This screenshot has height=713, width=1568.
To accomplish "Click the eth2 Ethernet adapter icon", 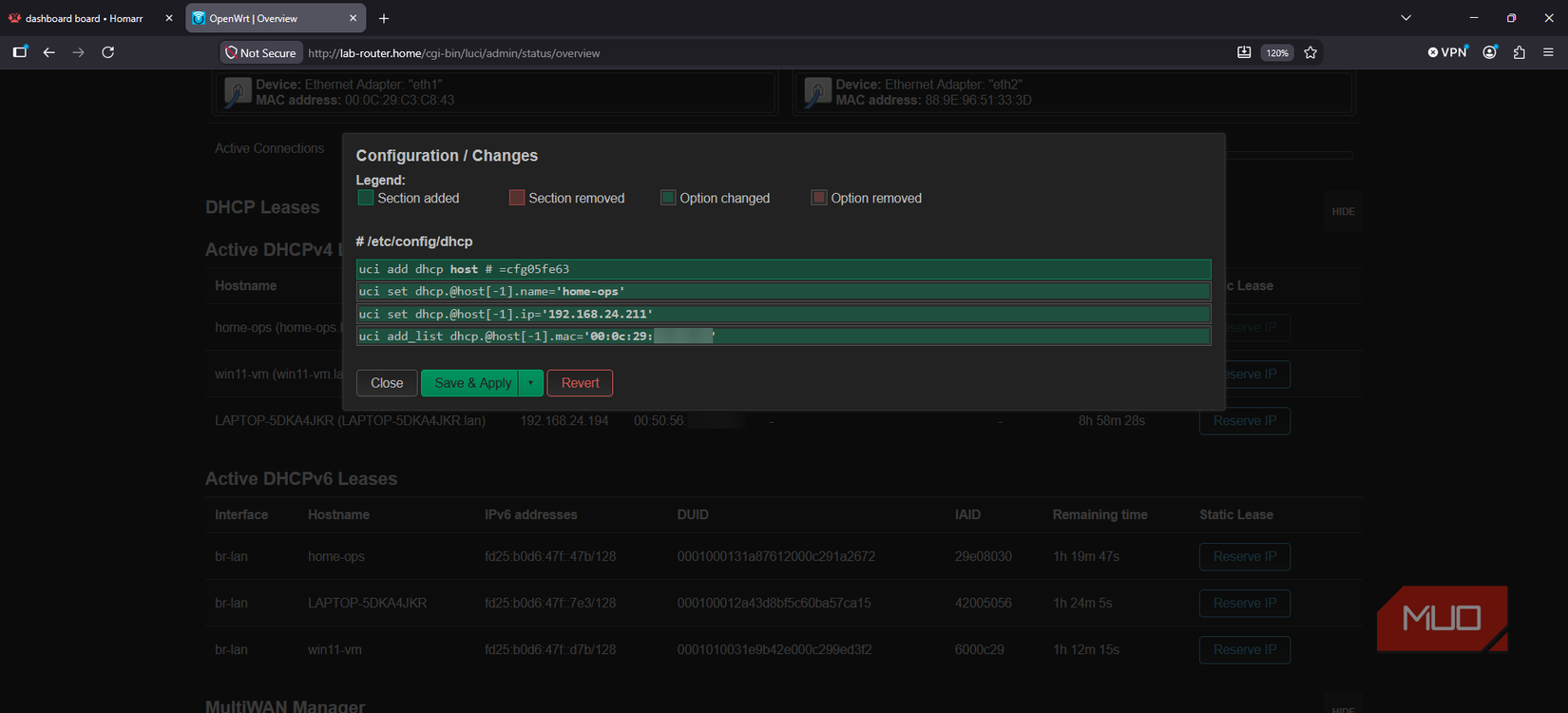I will (817, 92).
